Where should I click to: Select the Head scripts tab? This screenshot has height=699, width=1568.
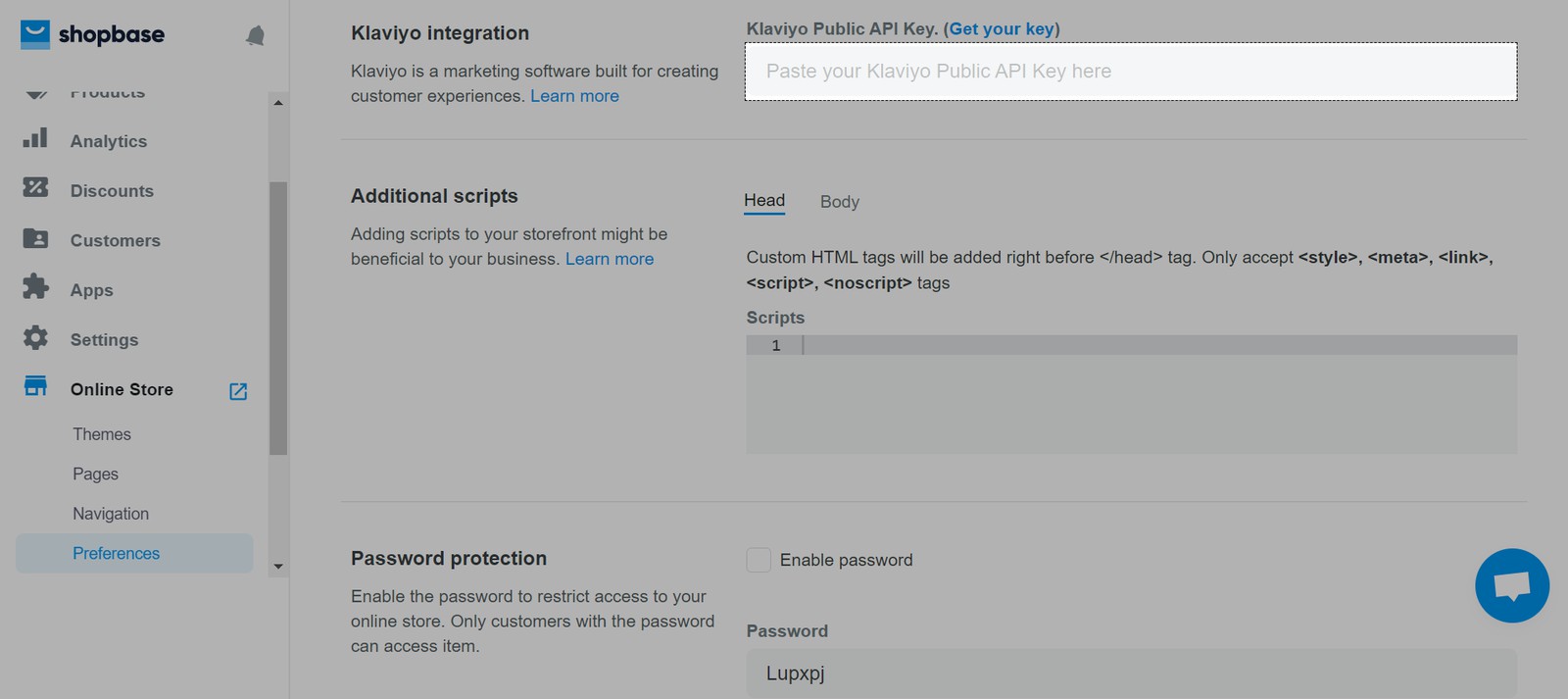763,201
